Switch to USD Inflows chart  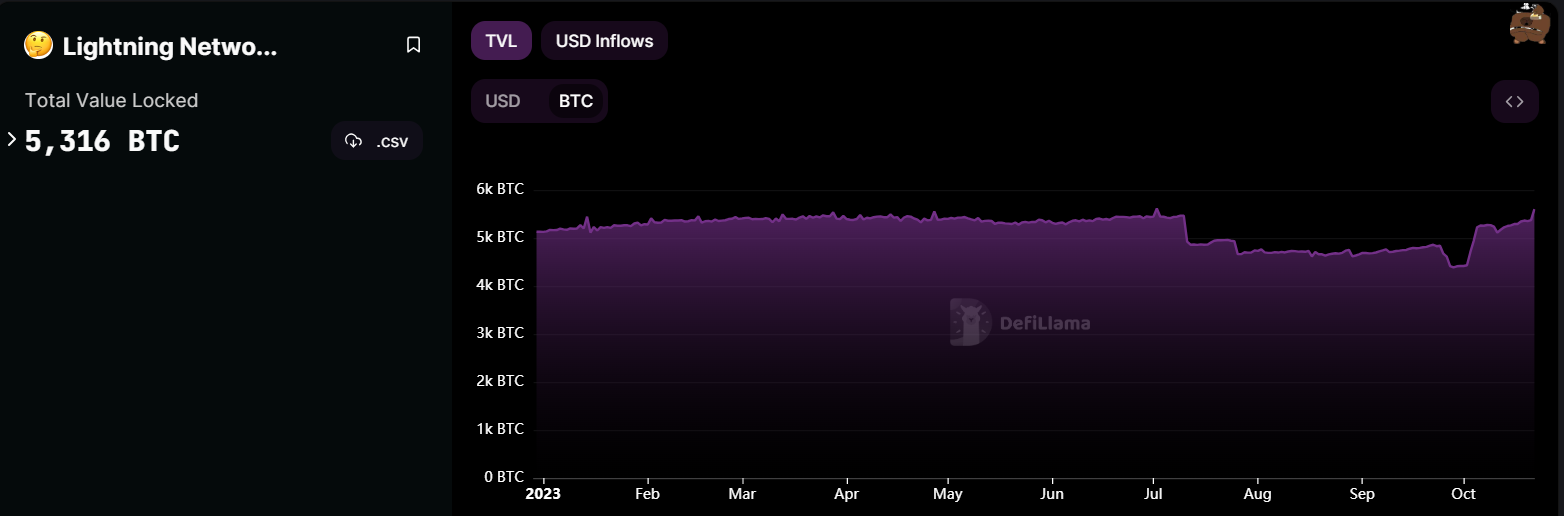coord(604,41)
